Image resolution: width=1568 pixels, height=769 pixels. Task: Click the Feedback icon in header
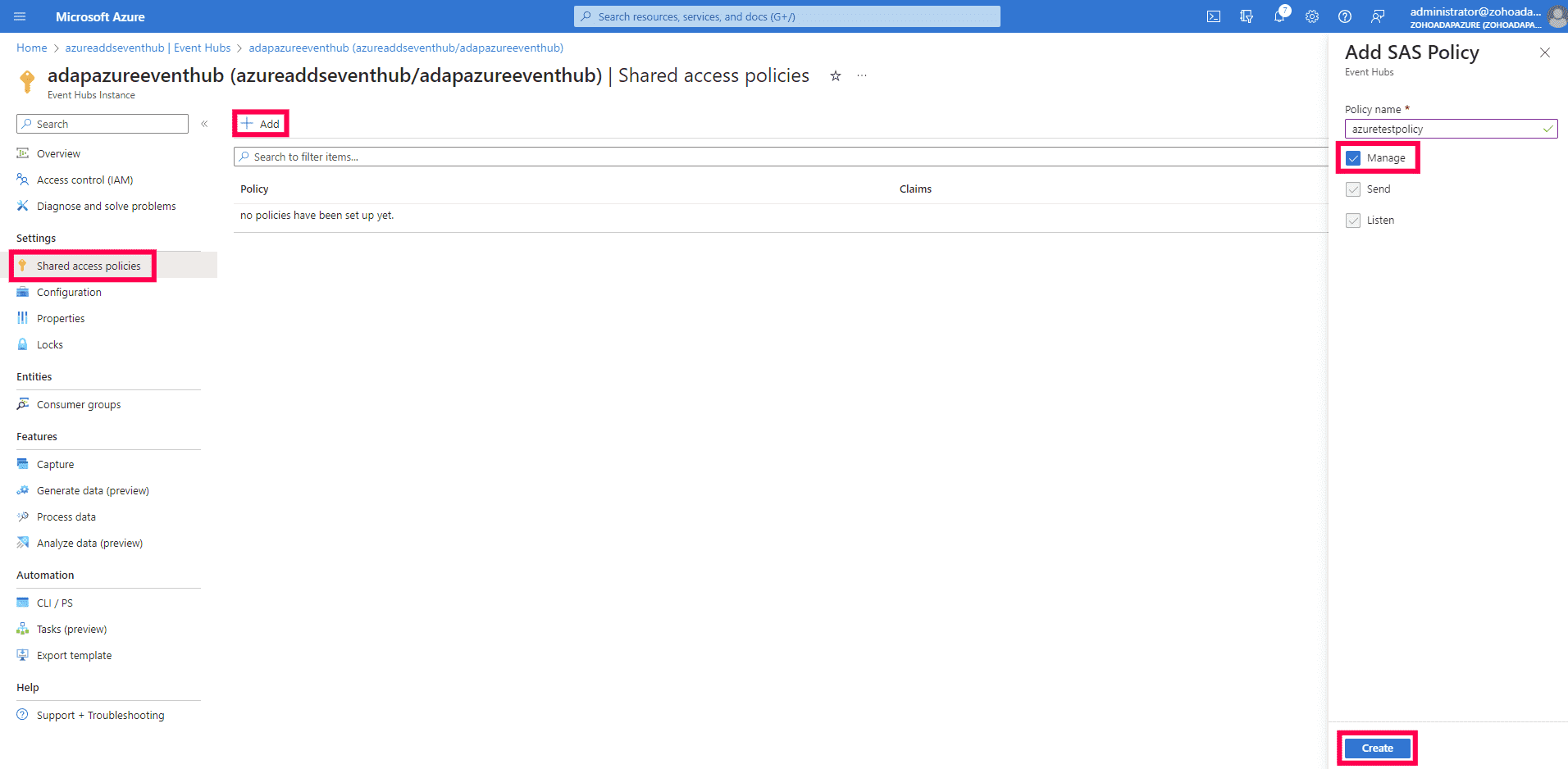pyautogui.click(x=1378, y=16)
